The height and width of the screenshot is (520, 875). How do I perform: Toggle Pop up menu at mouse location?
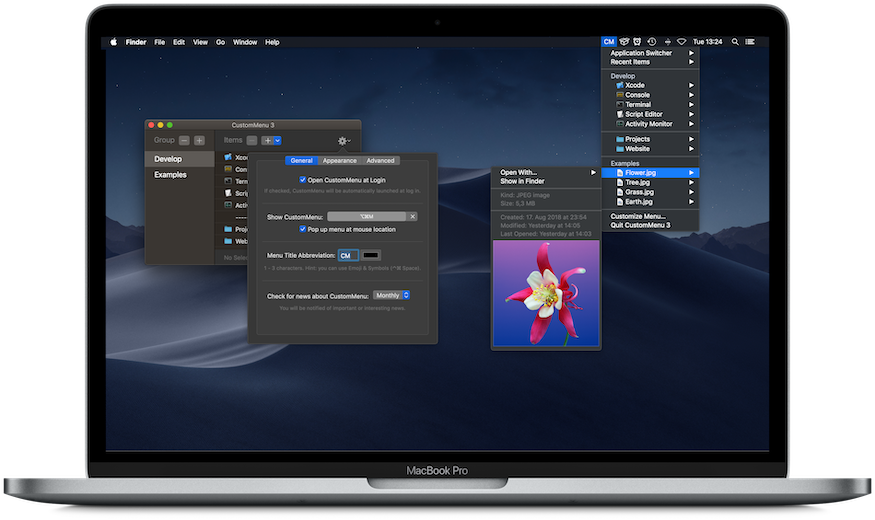point(302,229)
